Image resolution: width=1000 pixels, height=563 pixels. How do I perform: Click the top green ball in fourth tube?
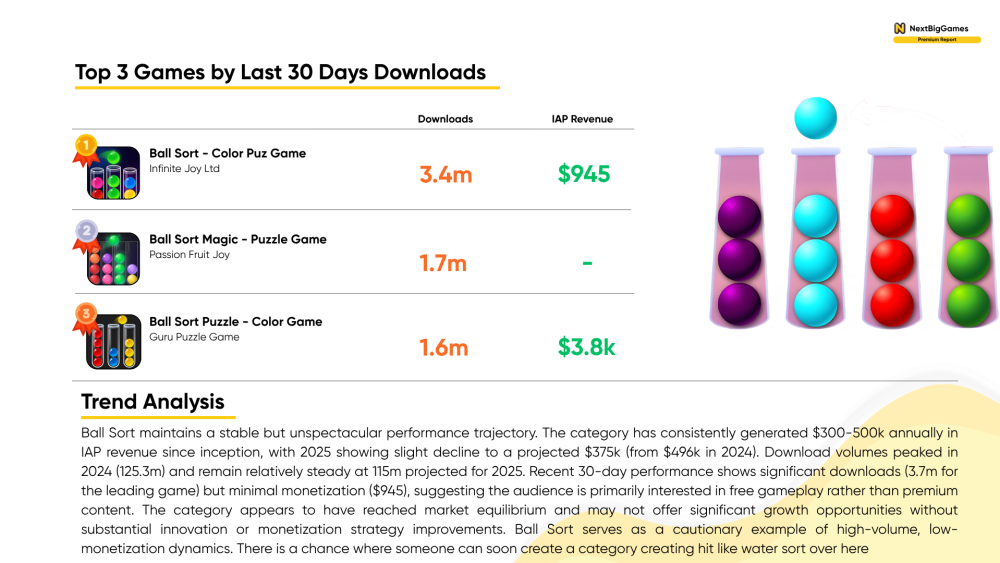pos(968,216)
